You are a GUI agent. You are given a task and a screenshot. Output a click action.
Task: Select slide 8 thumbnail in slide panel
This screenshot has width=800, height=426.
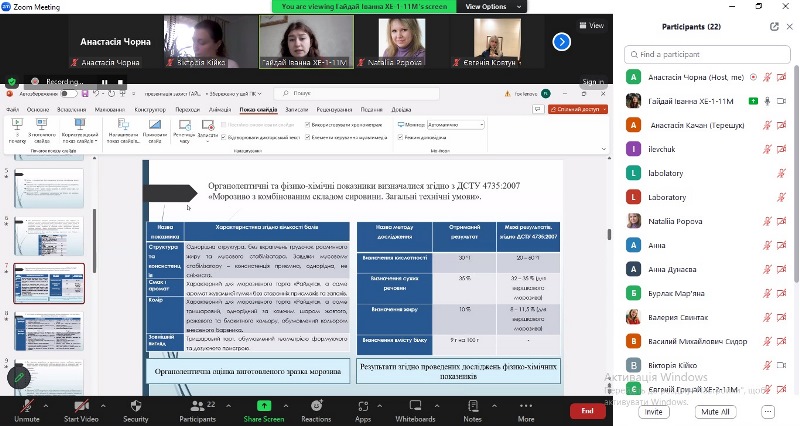click(x=49, y=331)
